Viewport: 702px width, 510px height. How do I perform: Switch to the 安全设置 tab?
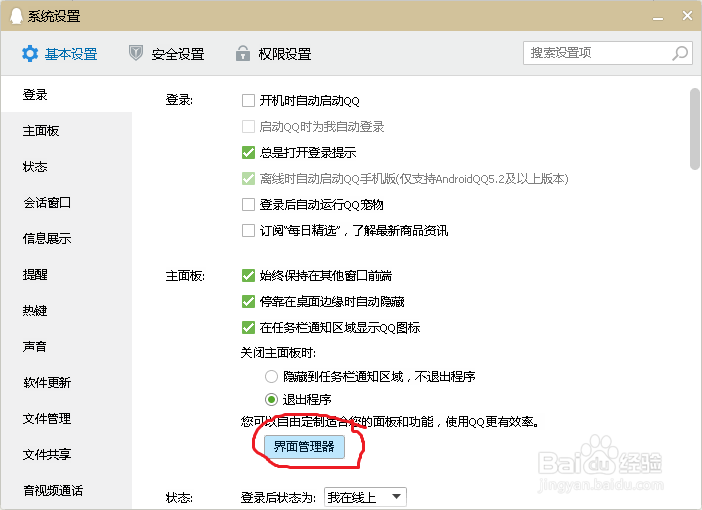pos(167,54)
